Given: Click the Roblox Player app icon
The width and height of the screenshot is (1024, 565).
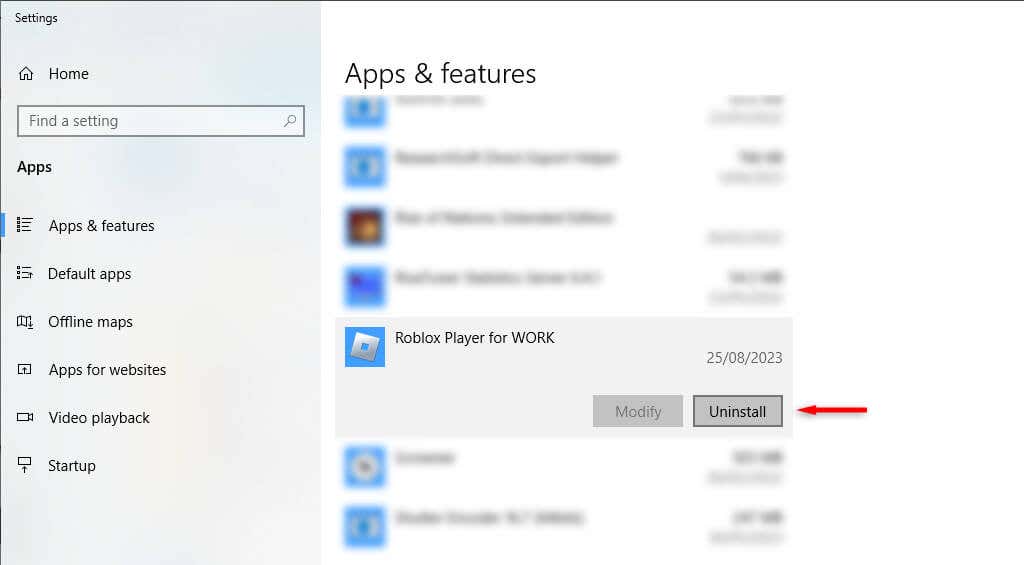Looking at the screenshot, I should coord(364,347).
